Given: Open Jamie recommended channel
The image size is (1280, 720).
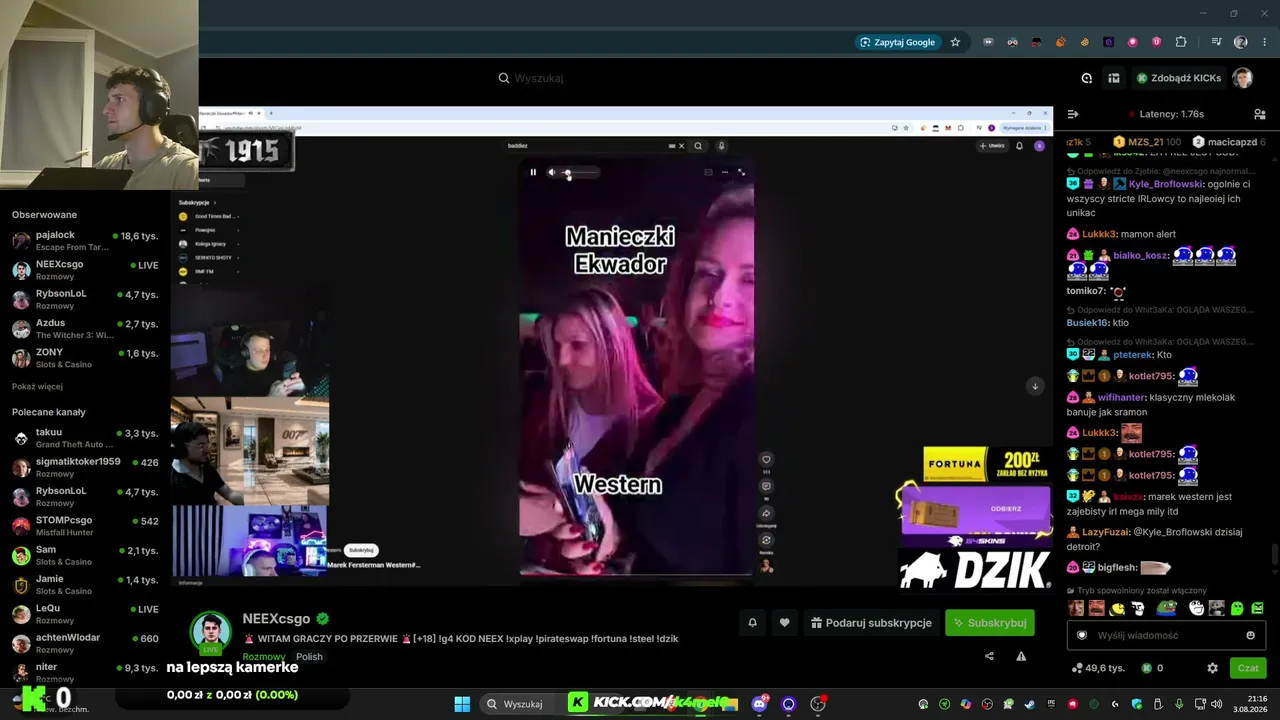Looking at the screenshot, I should (x=85, y=585).
